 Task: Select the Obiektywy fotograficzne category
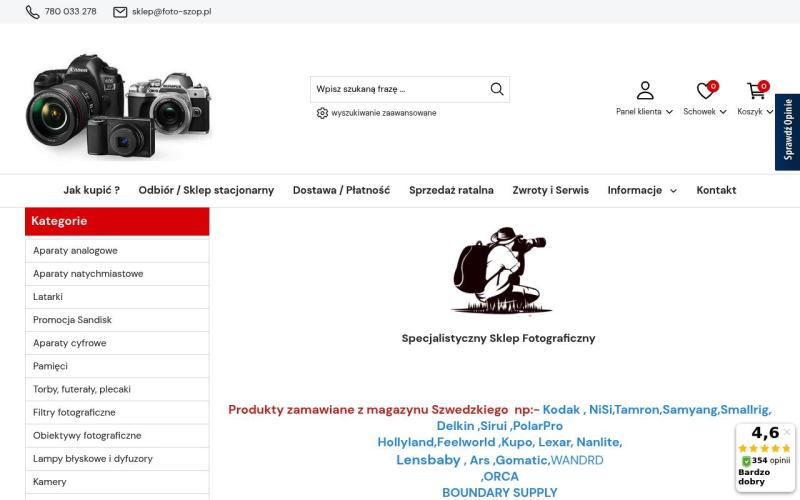point(87,436)
